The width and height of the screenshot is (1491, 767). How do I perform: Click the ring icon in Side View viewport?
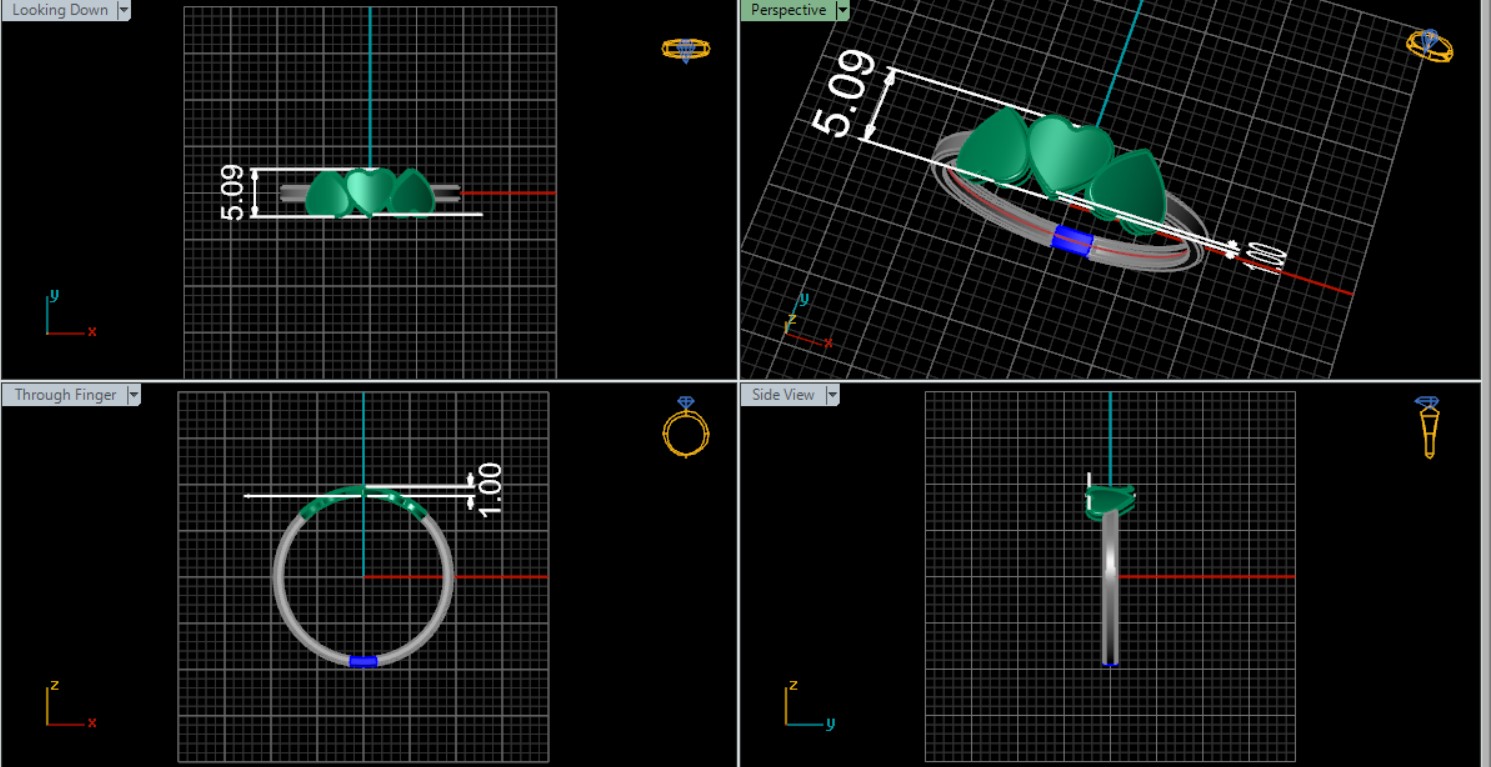point(1428,426)
